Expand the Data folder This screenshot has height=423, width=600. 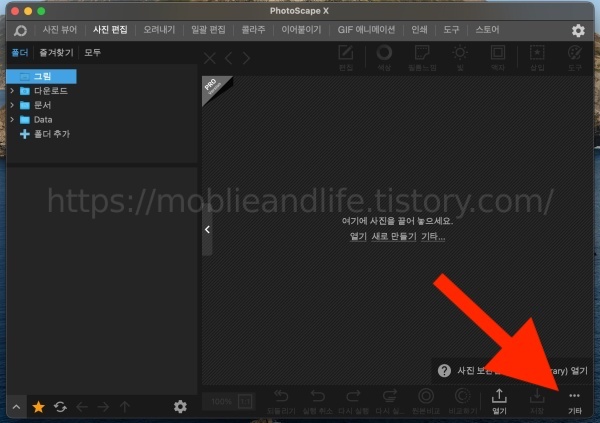[x=12, y=119]
